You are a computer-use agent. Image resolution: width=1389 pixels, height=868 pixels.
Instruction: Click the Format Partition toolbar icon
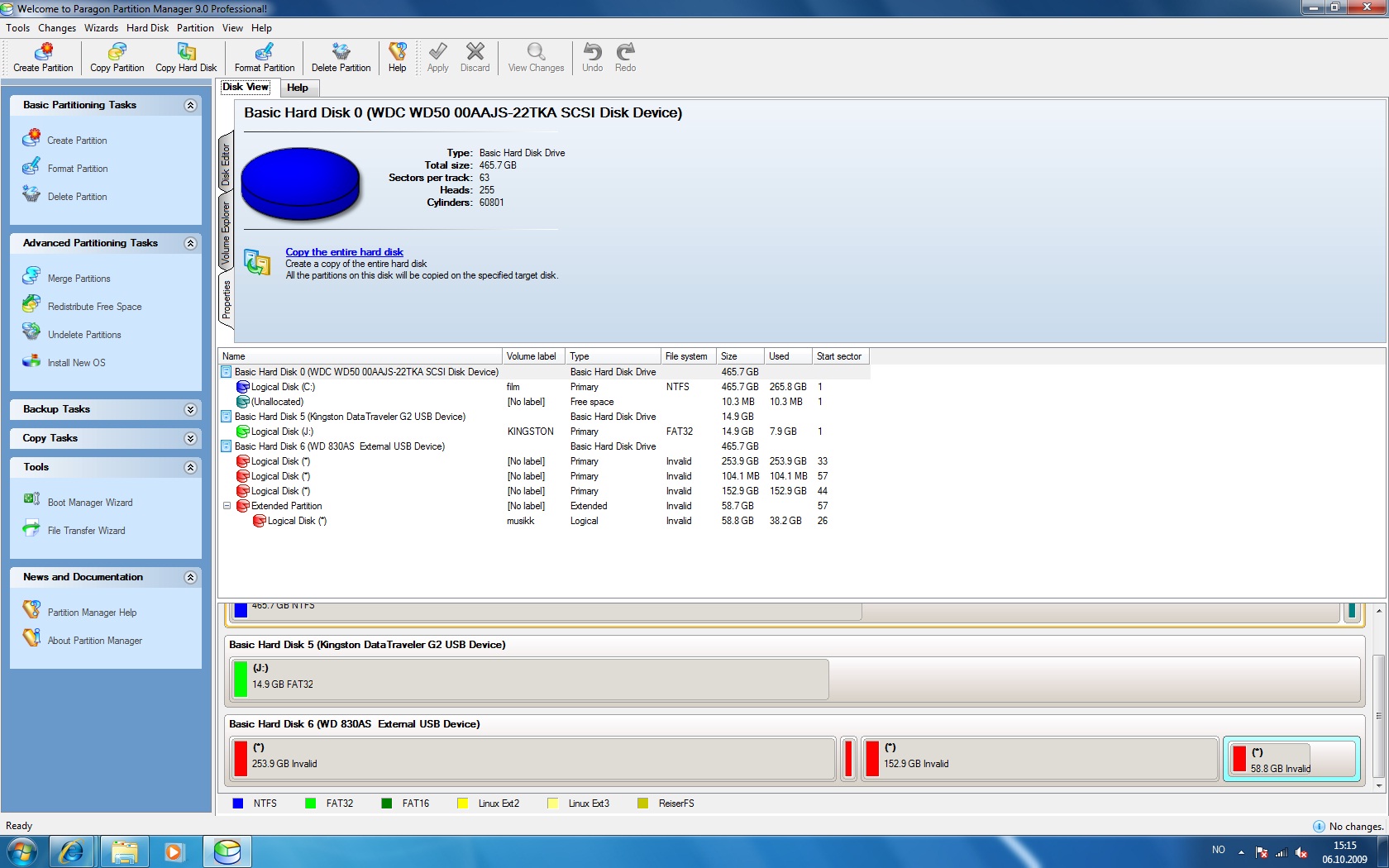(265, 57)
